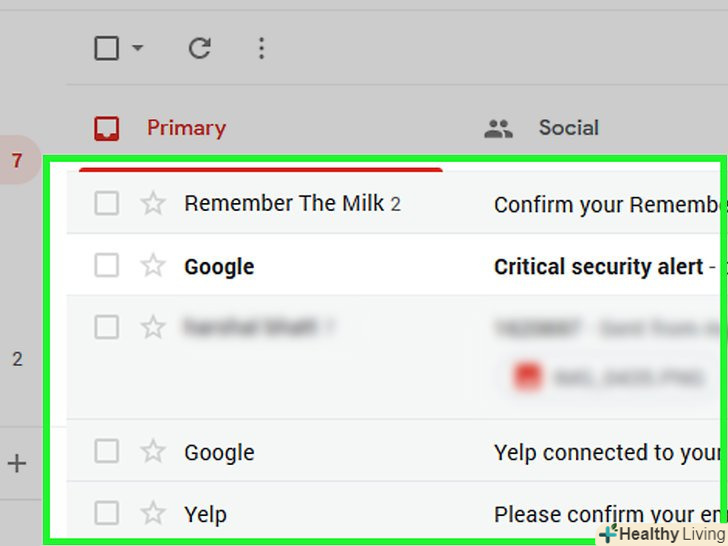Tick the Remember The Milk email checkbox
Screen dimensions: 728x546
point(106,204)
